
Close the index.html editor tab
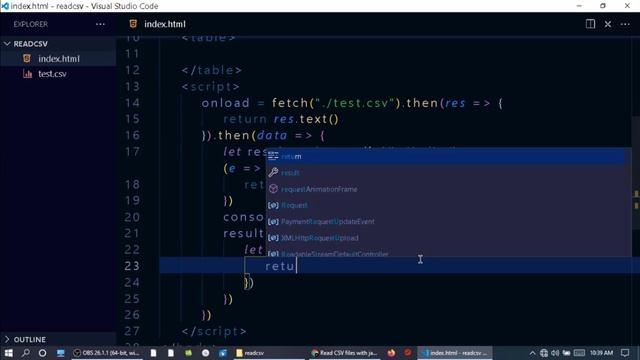pyautogui.click(x=608, y=24)
